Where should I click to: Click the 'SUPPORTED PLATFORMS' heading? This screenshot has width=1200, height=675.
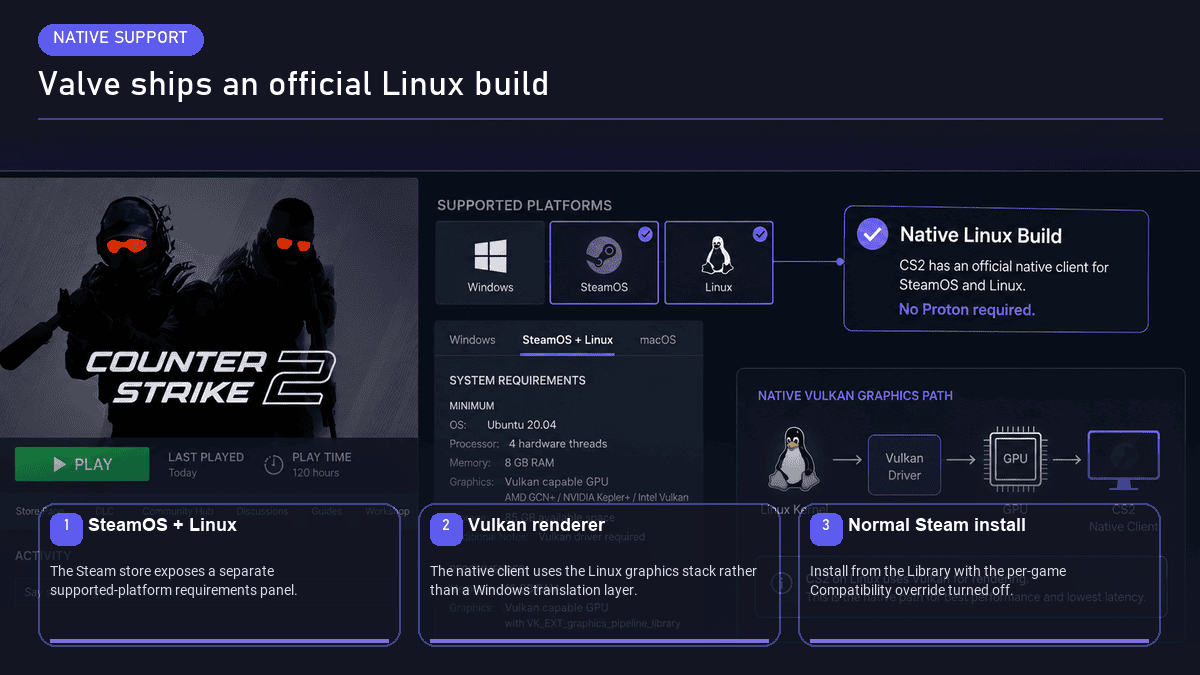pos(524,205)
